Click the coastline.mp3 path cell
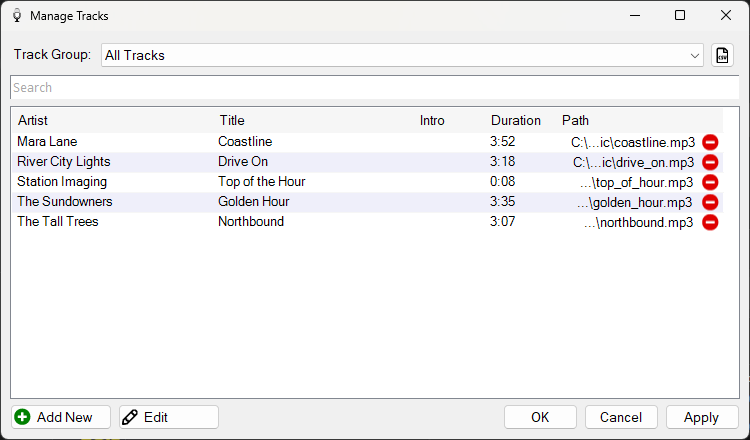Screen dimensions: 750x440 coord(633,143)
